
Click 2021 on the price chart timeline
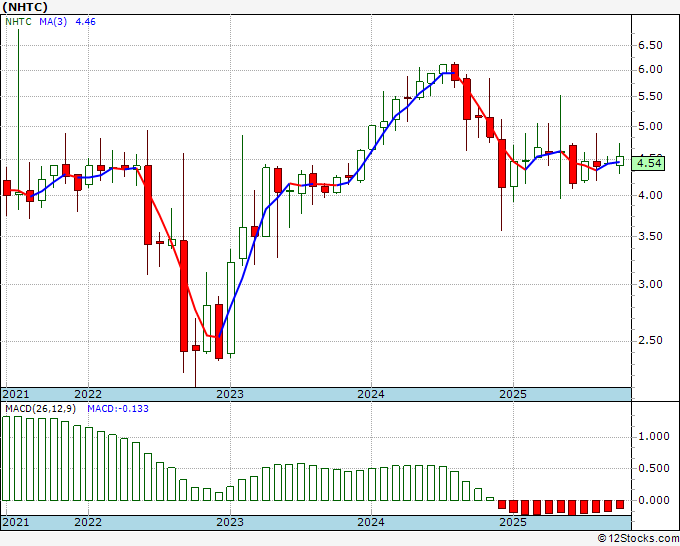click(x=16, y=394)
